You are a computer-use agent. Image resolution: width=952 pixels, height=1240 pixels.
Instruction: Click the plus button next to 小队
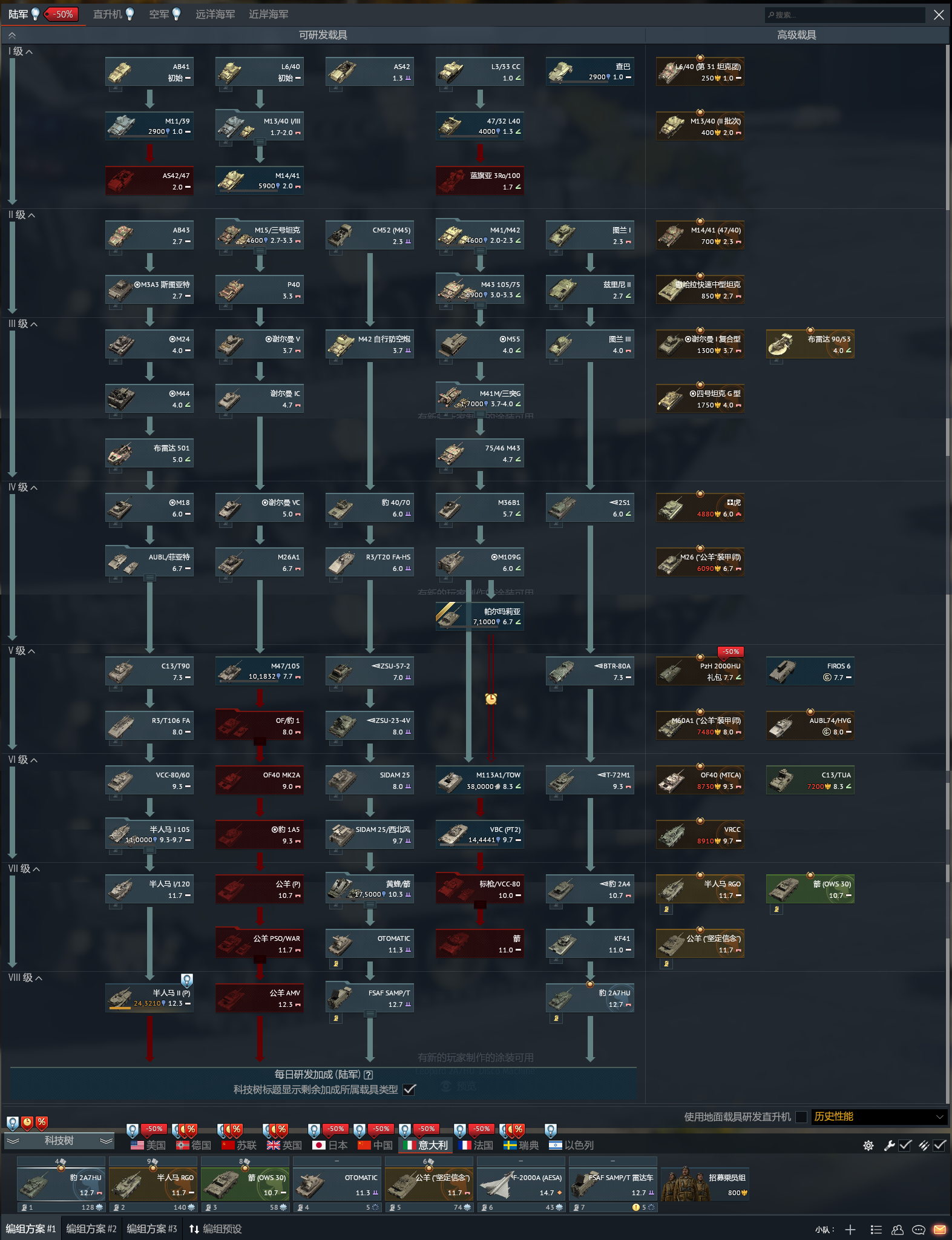click(850, 1230)
